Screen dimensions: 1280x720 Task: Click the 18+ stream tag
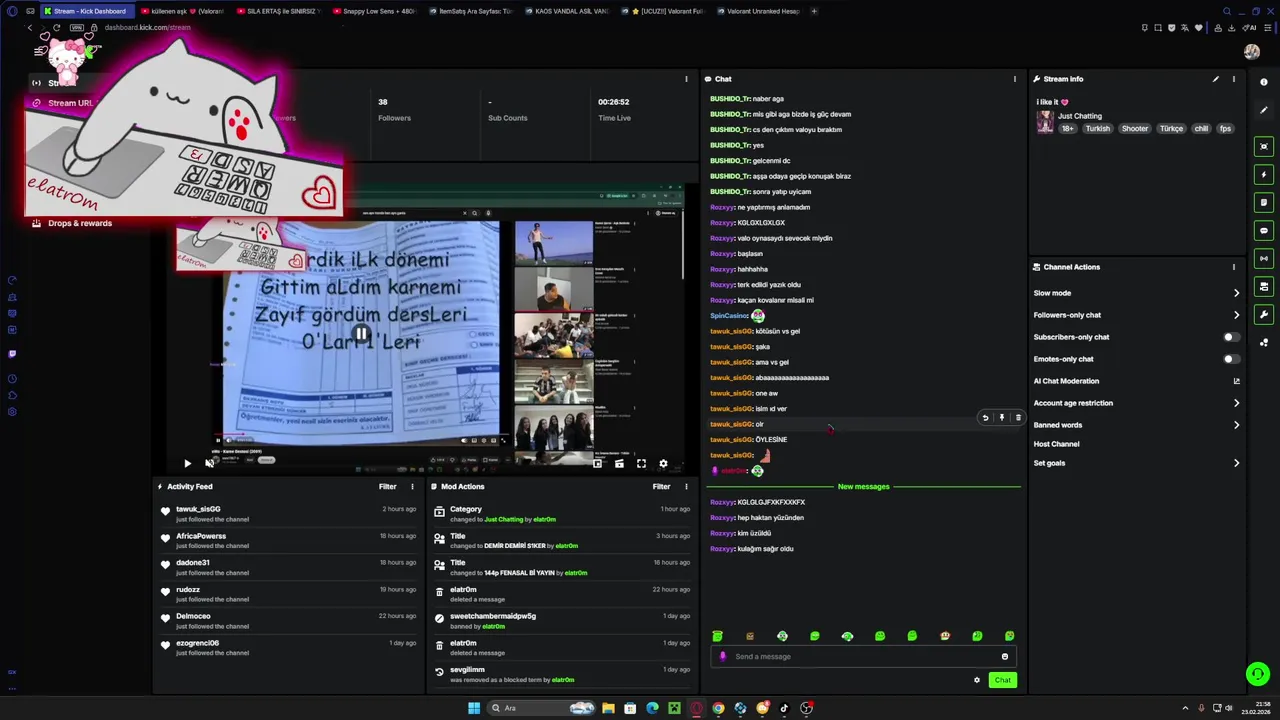[1068, 129]
